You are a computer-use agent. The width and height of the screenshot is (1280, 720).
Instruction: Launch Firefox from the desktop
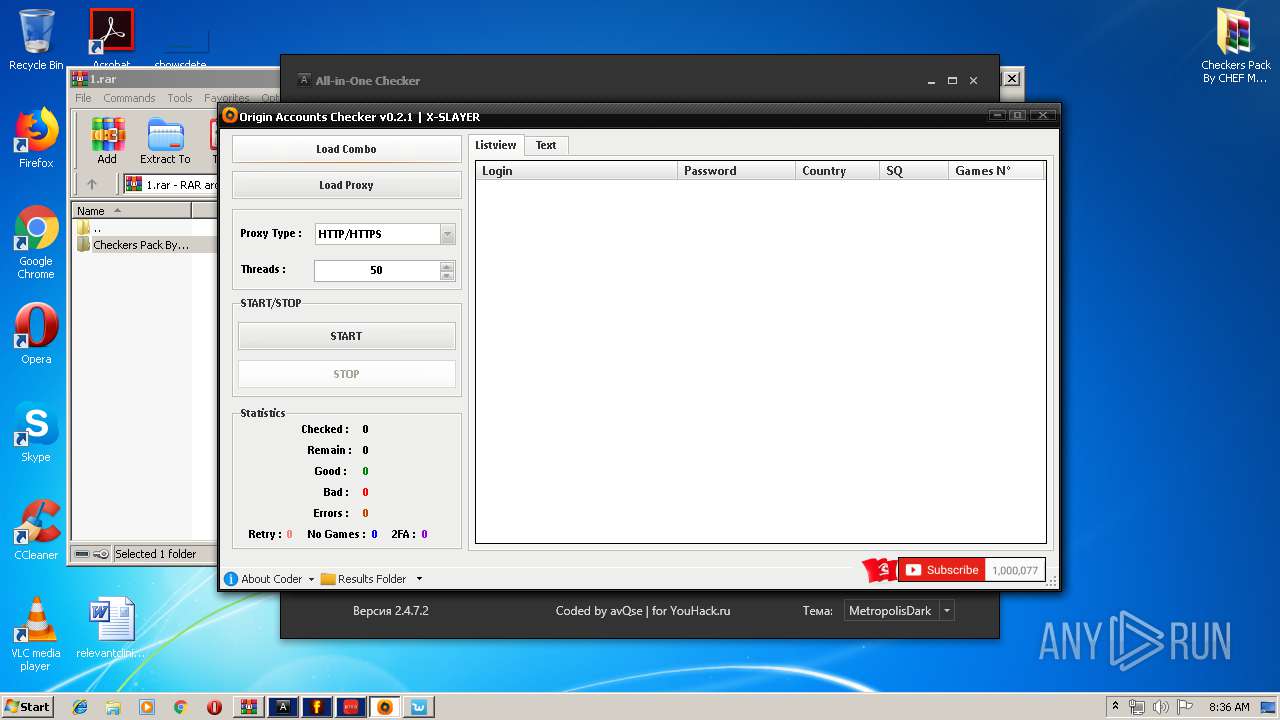(x=36, y=138)
